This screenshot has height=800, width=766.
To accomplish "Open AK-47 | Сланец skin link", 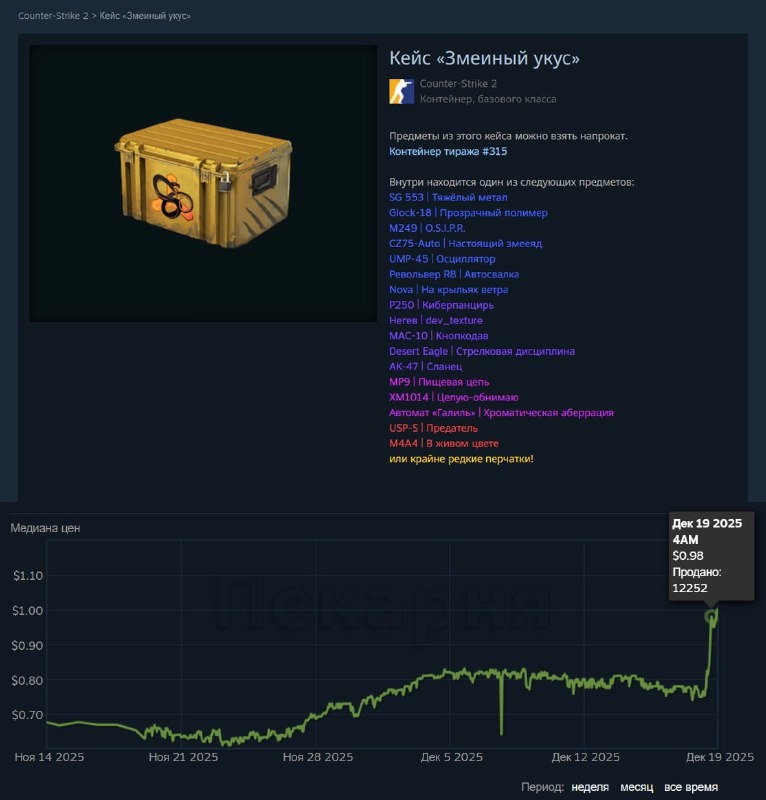I will [426, 366].
